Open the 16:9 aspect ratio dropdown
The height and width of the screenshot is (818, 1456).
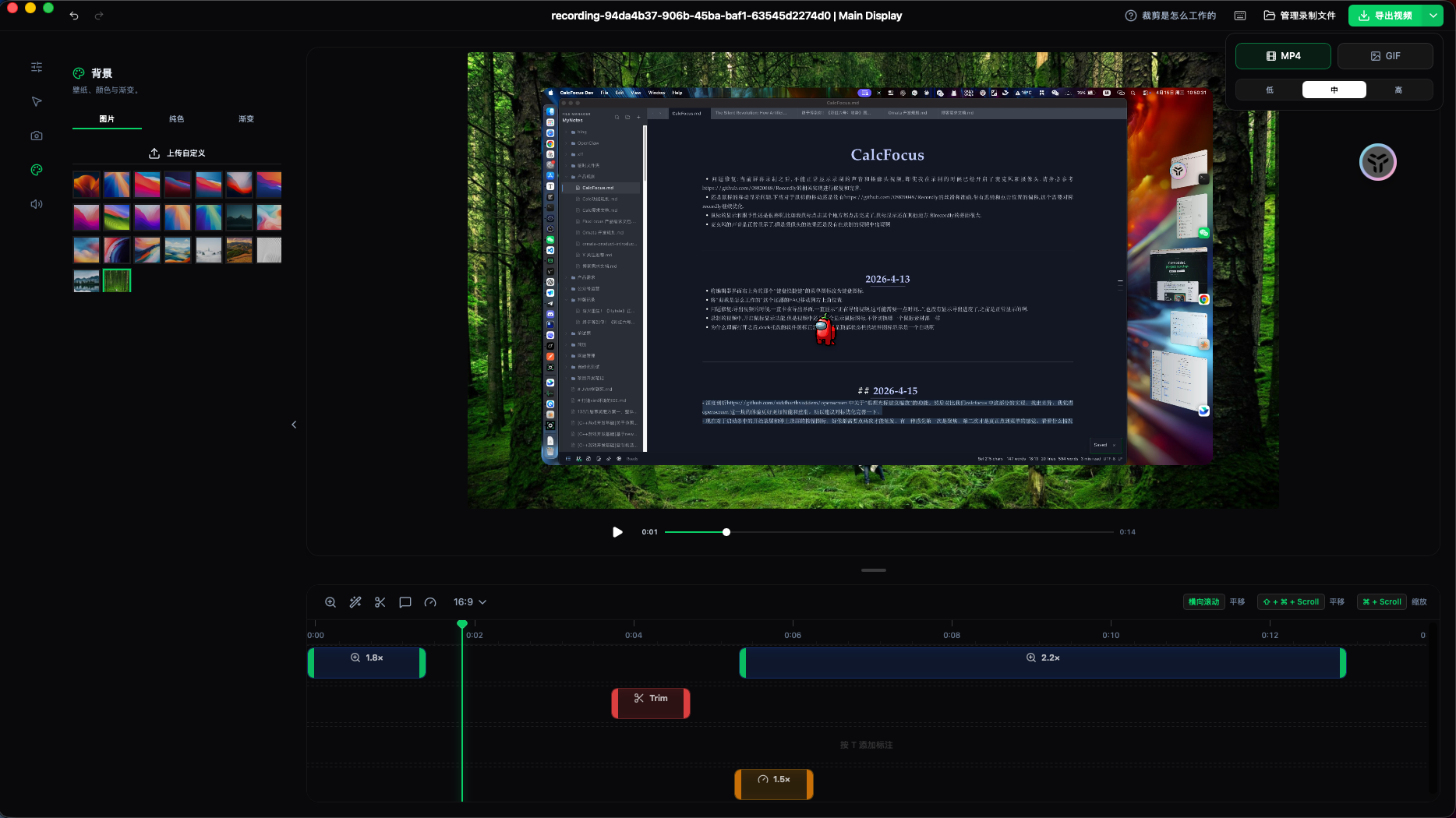click(x=470, y=602)
